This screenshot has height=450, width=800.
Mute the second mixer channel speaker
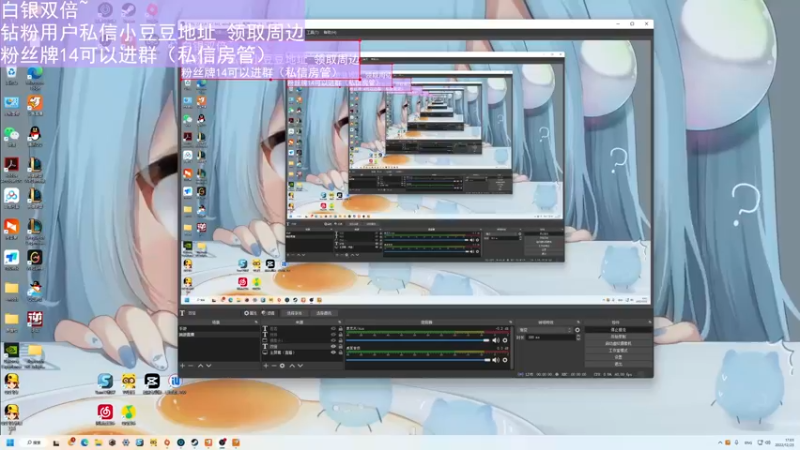point(496,360)
